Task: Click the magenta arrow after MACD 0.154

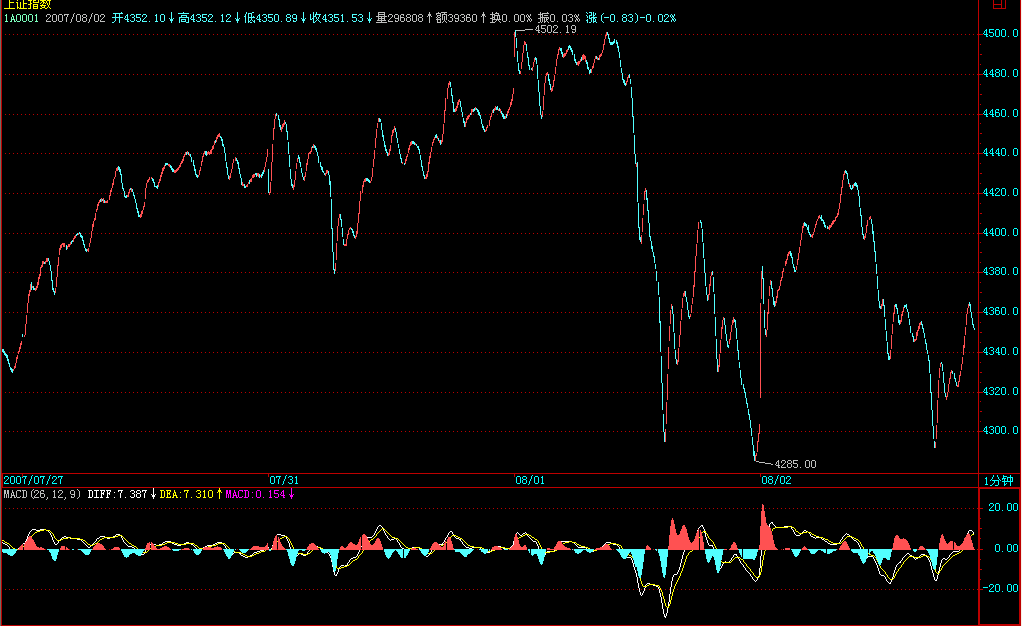Action: click(x=291, y=495)
